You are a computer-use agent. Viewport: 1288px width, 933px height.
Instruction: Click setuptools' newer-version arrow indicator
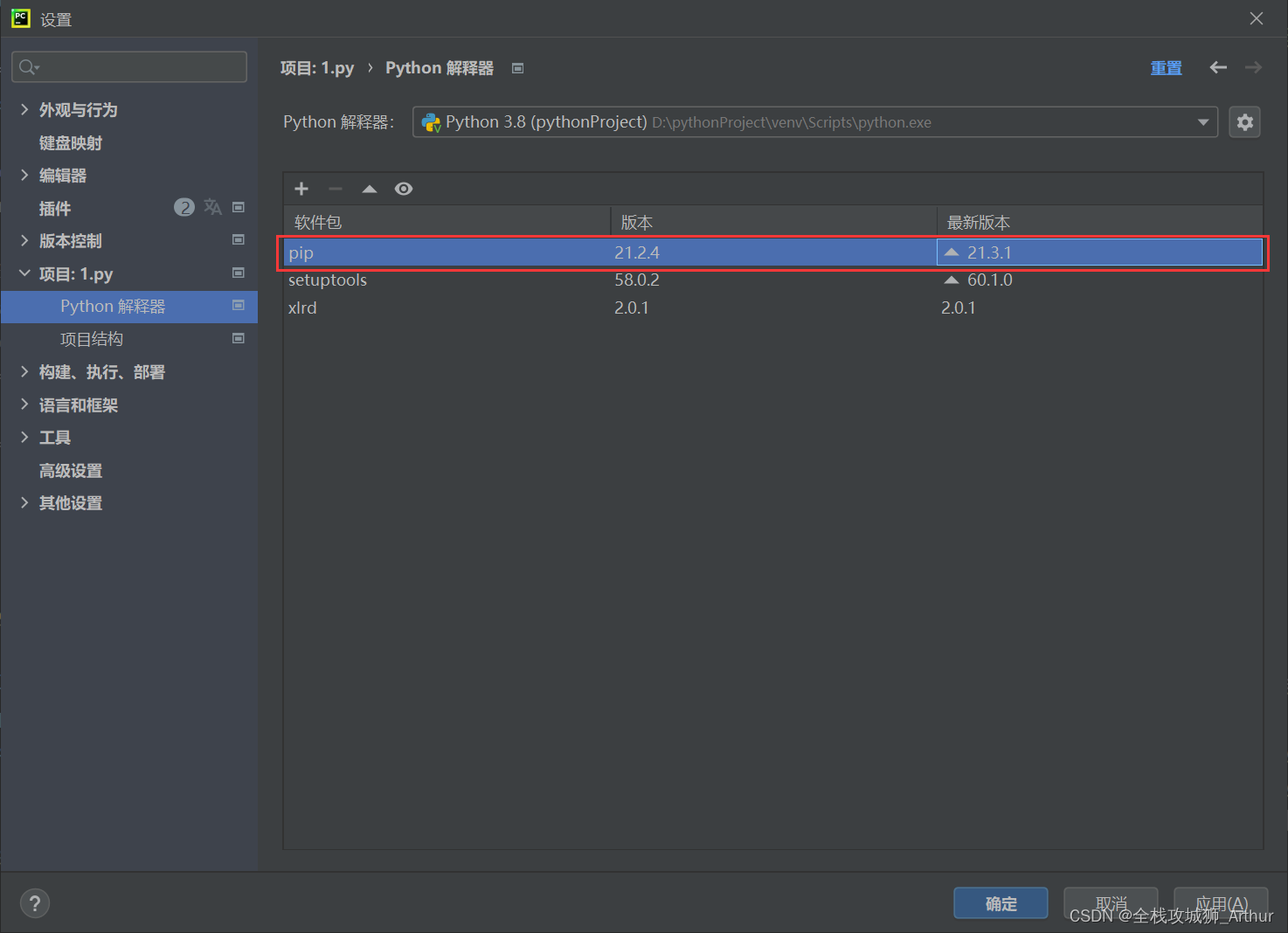(952, 280)
